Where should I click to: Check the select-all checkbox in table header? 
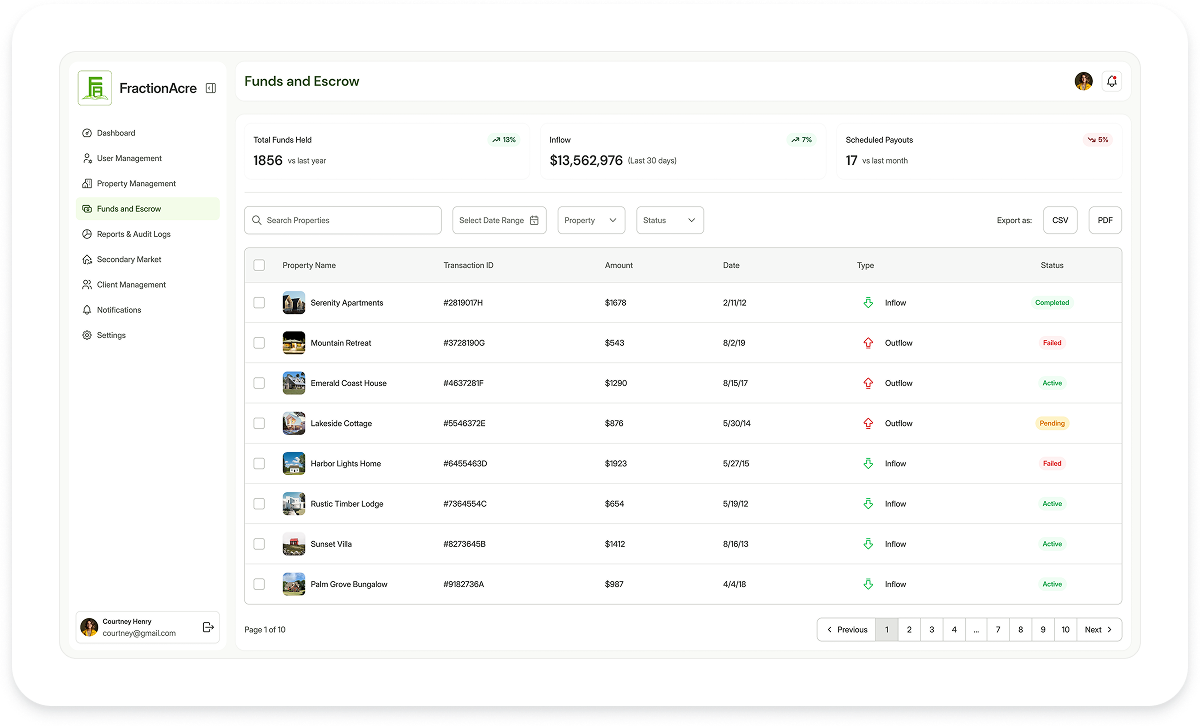pyautogui.click(x=259, y=265)
